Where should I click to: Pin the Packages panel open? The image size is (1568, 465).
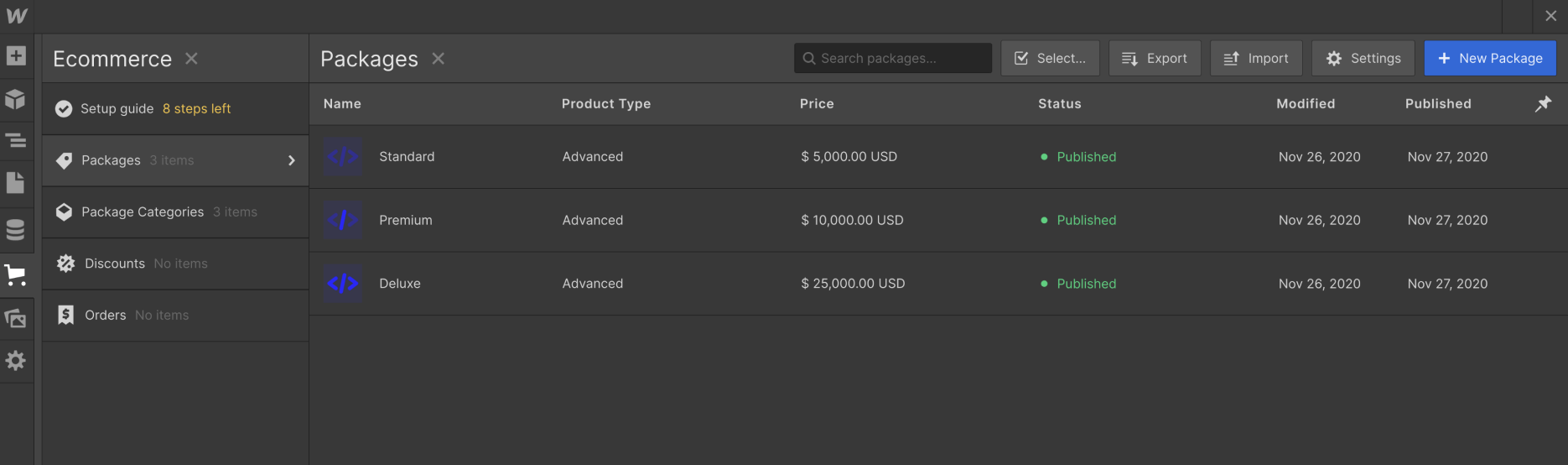[x=1543, y=104]
